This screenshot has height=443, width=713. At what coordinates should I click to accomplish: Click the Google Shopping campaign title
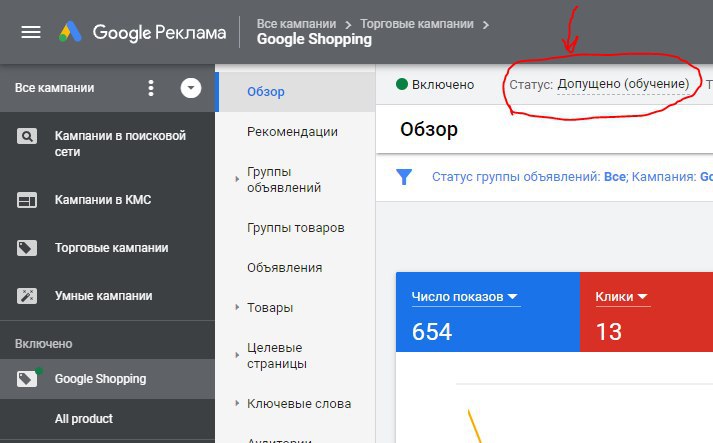(x=314, y=40)
